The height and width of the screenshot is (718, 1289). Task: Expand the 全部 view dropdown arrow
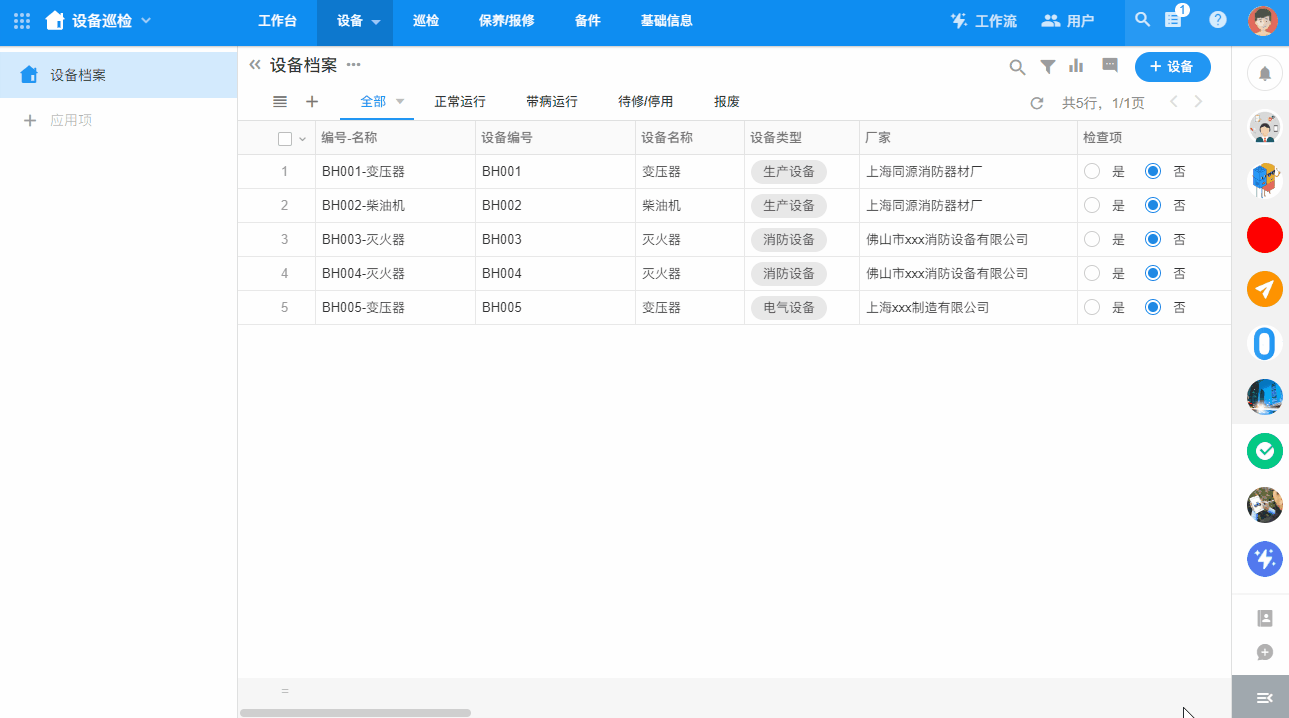click(400, 101)
